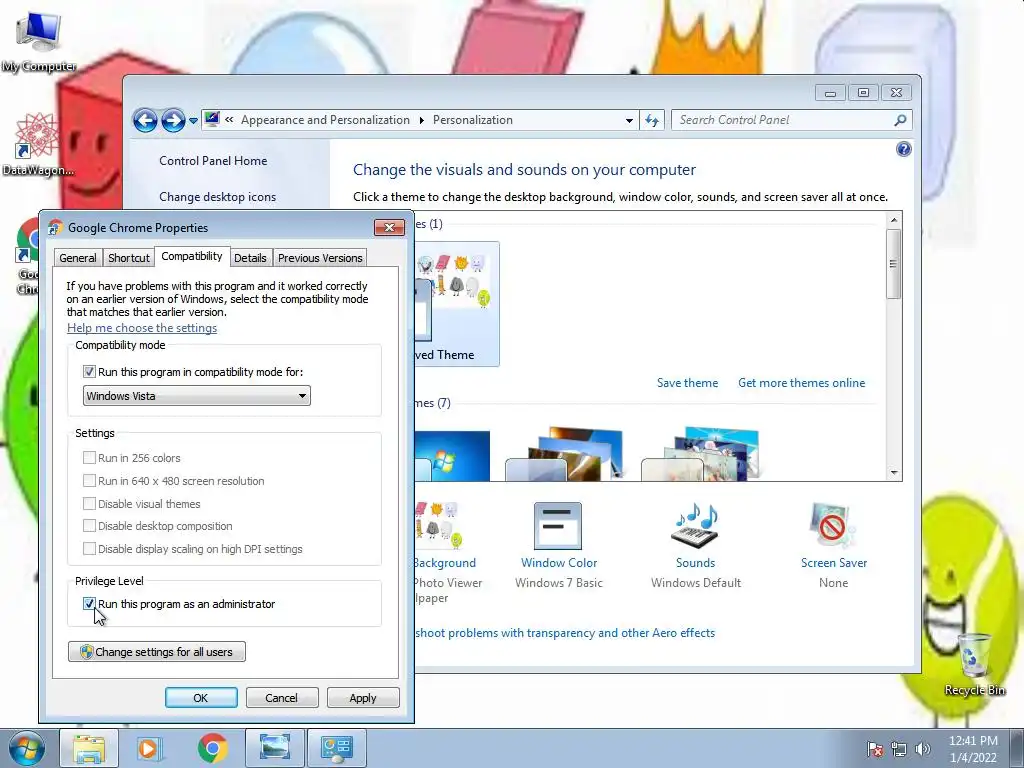Switch to the Shortcut tab

click(129, 258)
